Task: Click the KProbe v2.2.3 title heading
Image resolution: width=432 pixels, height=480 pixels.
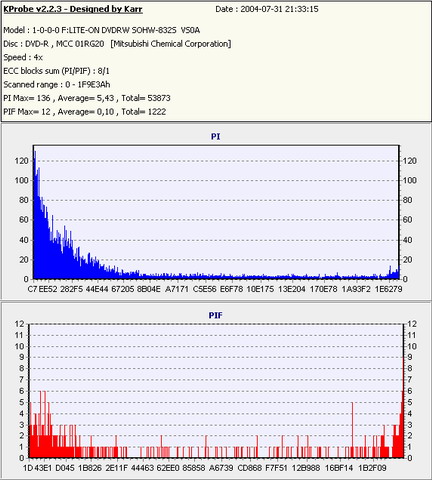Action: tap(73, 9)
